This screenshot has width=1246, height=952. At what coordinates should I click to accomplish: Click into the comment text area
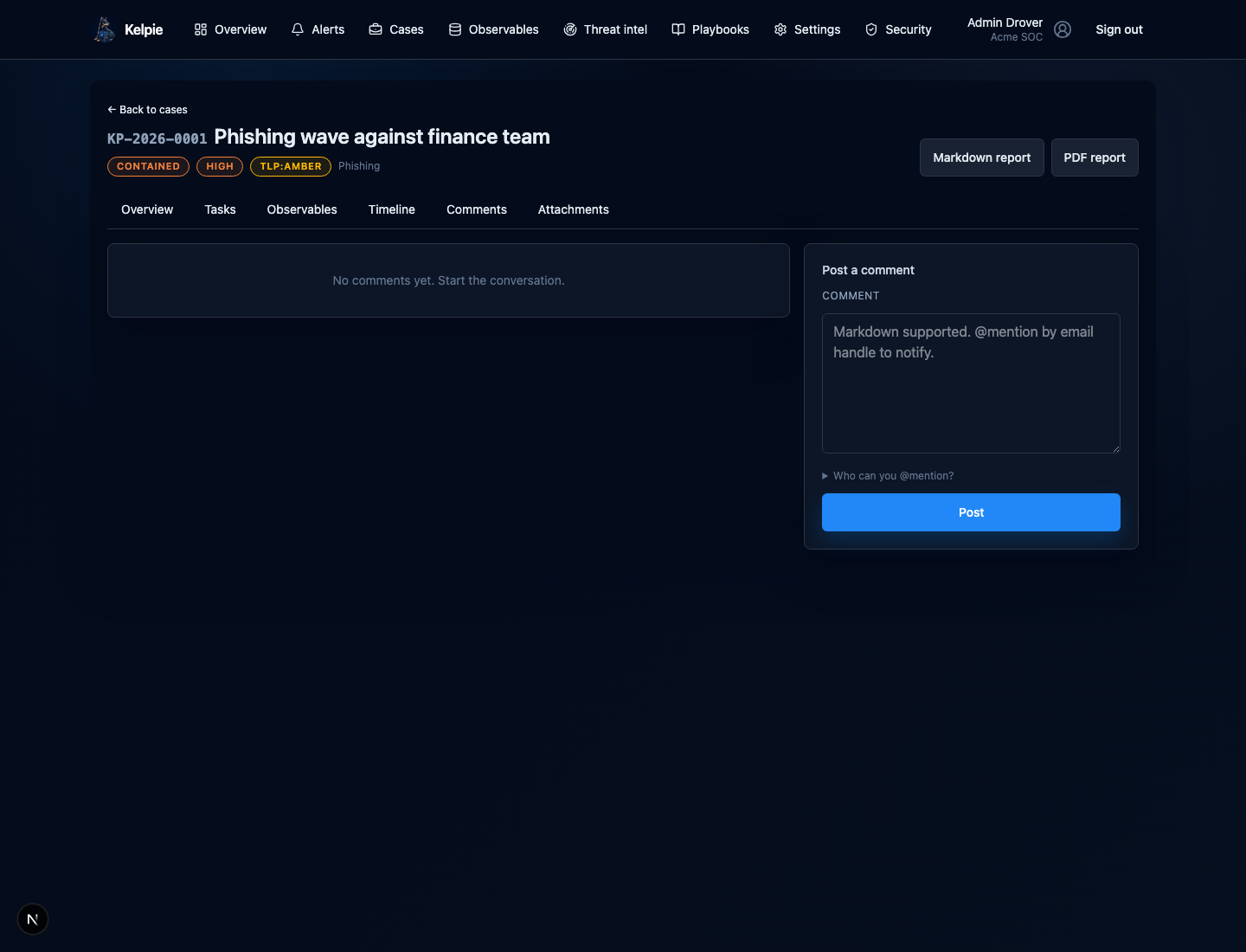(x=971, y=383)
